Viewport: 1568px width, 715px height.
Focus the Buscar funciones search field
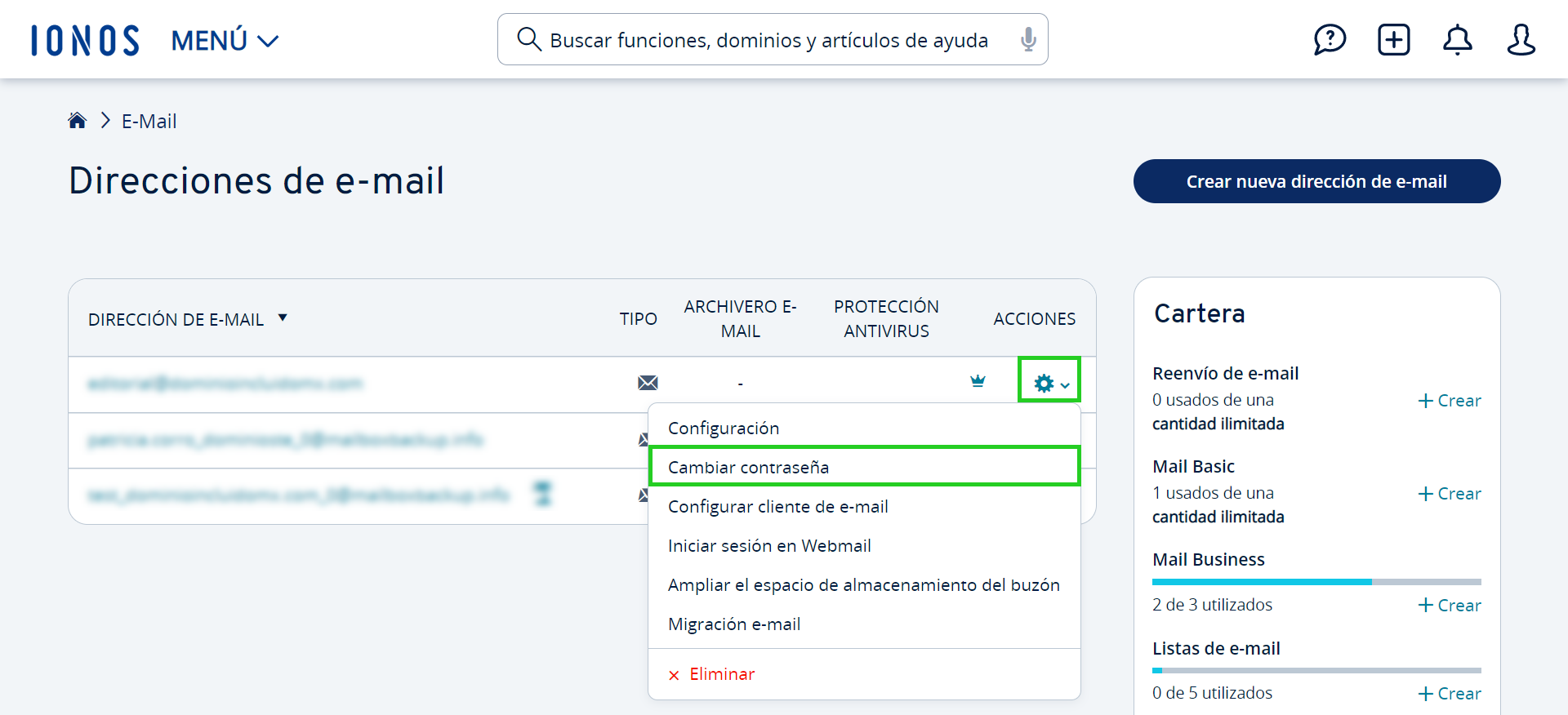(x=773, y=39)
